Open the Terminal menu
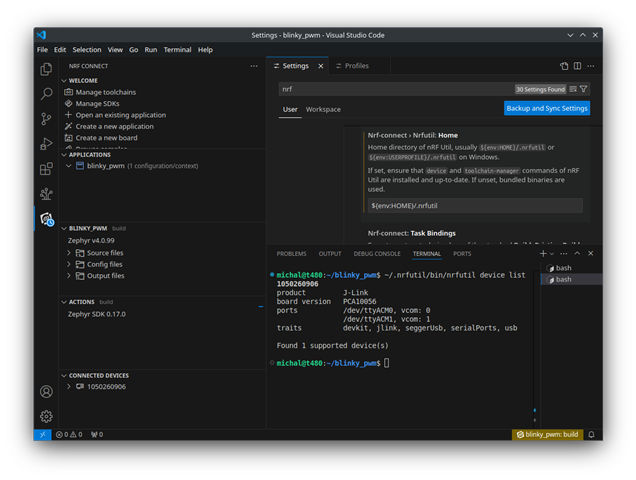This screenshot has height=480, width=636. click(177, 50)
